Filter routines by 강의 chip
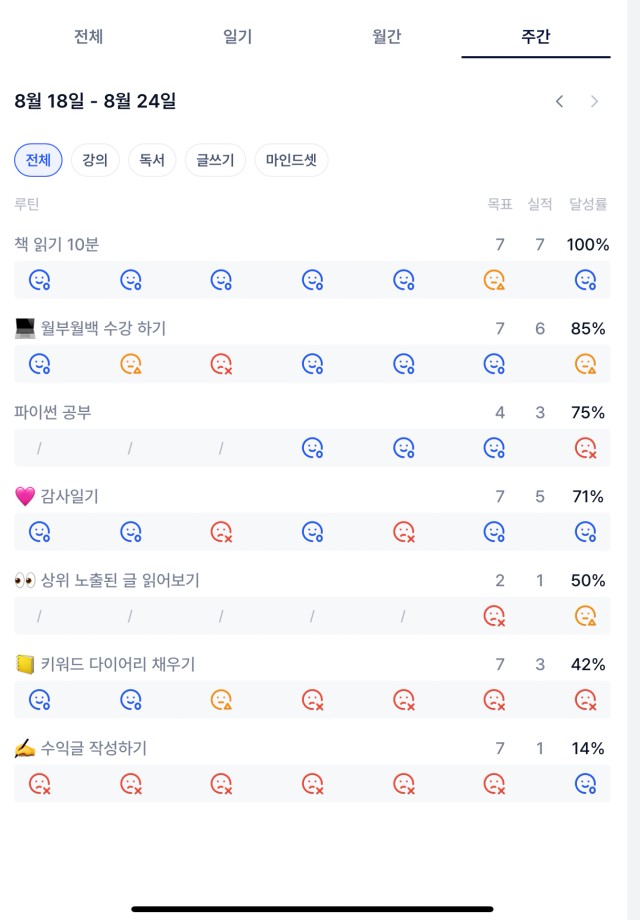Viewport: 640px width, 920px height. coord(95,160)
